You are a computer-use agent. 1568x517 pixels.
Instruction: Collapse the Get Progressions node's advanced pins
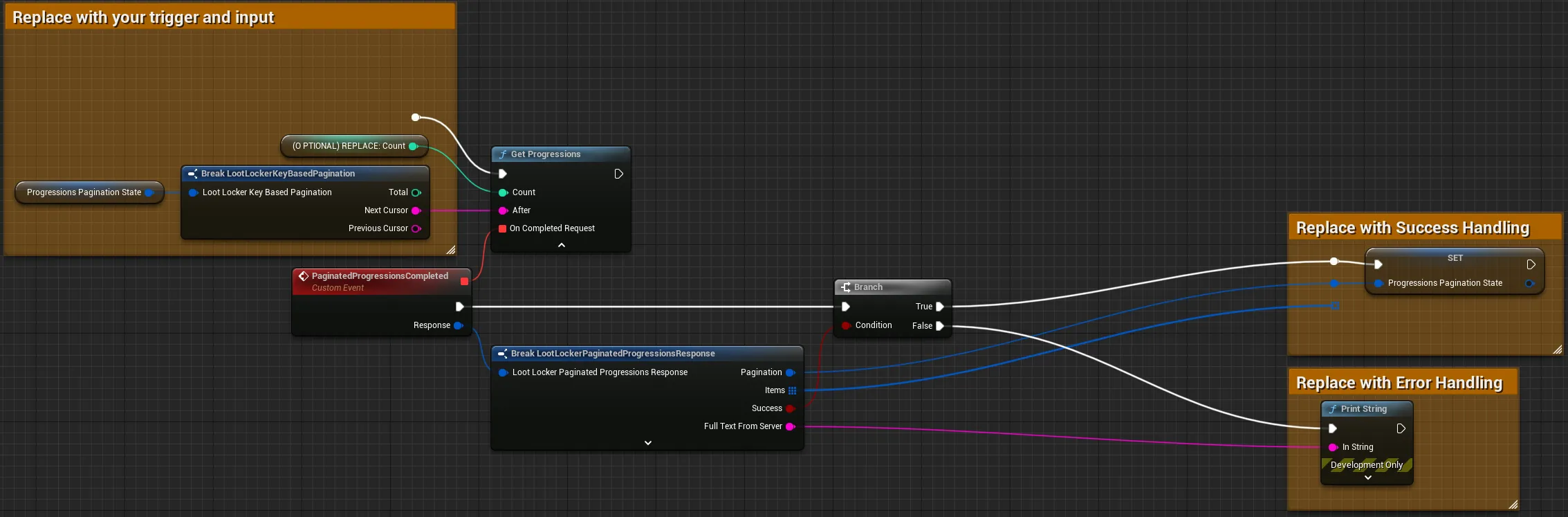point(561,245)
